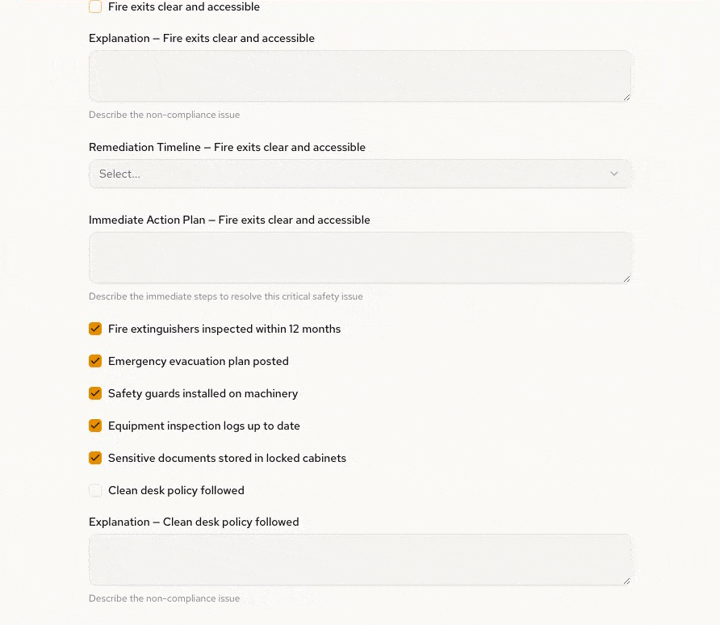
Task: Click the Explanation — Fire exits label
Action: point(201,38)
